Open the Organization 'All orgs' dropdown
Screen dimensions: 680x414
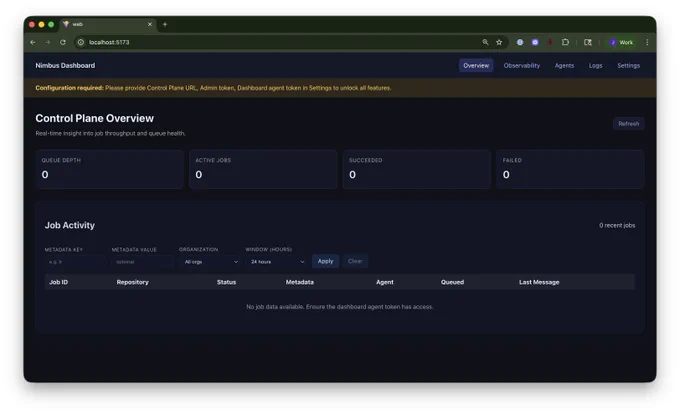[210, 262]
